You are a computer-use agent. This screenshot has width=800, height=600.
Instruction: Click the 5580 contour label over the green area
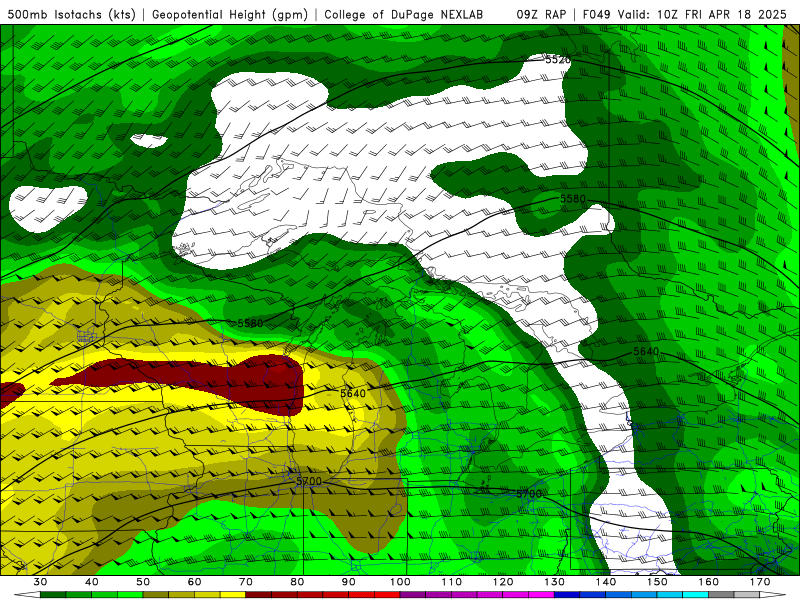pyautogui.click(x=250, y=323)
